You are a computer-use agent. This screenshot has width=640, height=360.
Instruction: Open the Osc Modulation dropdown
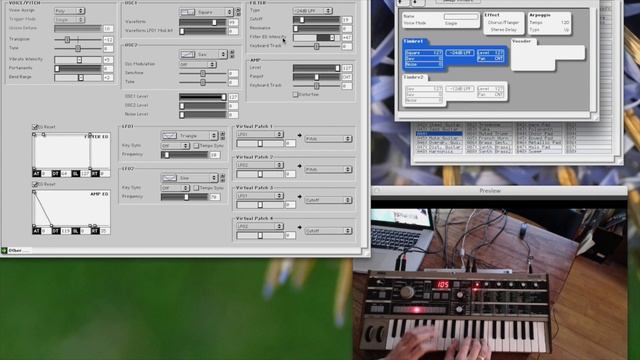pyautogui.click(x=198, y=64)
